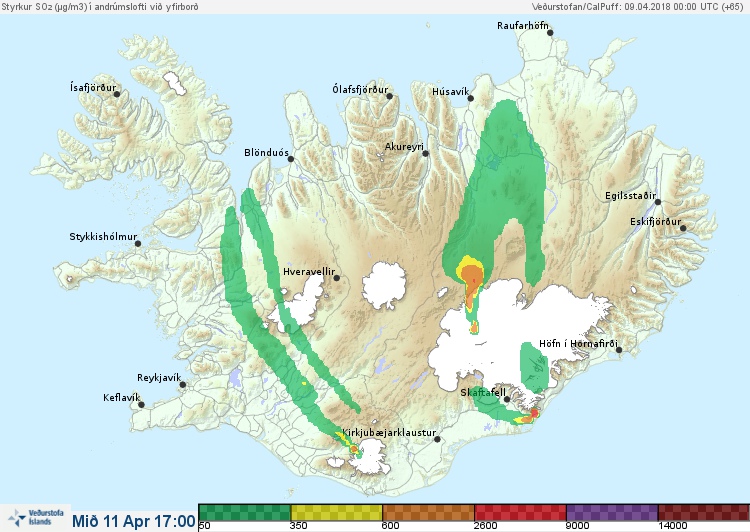The image size is (750, 532).
Task: Click the Akureyri town marker dot
Action: pyautogui.click(x=426, y=154)
